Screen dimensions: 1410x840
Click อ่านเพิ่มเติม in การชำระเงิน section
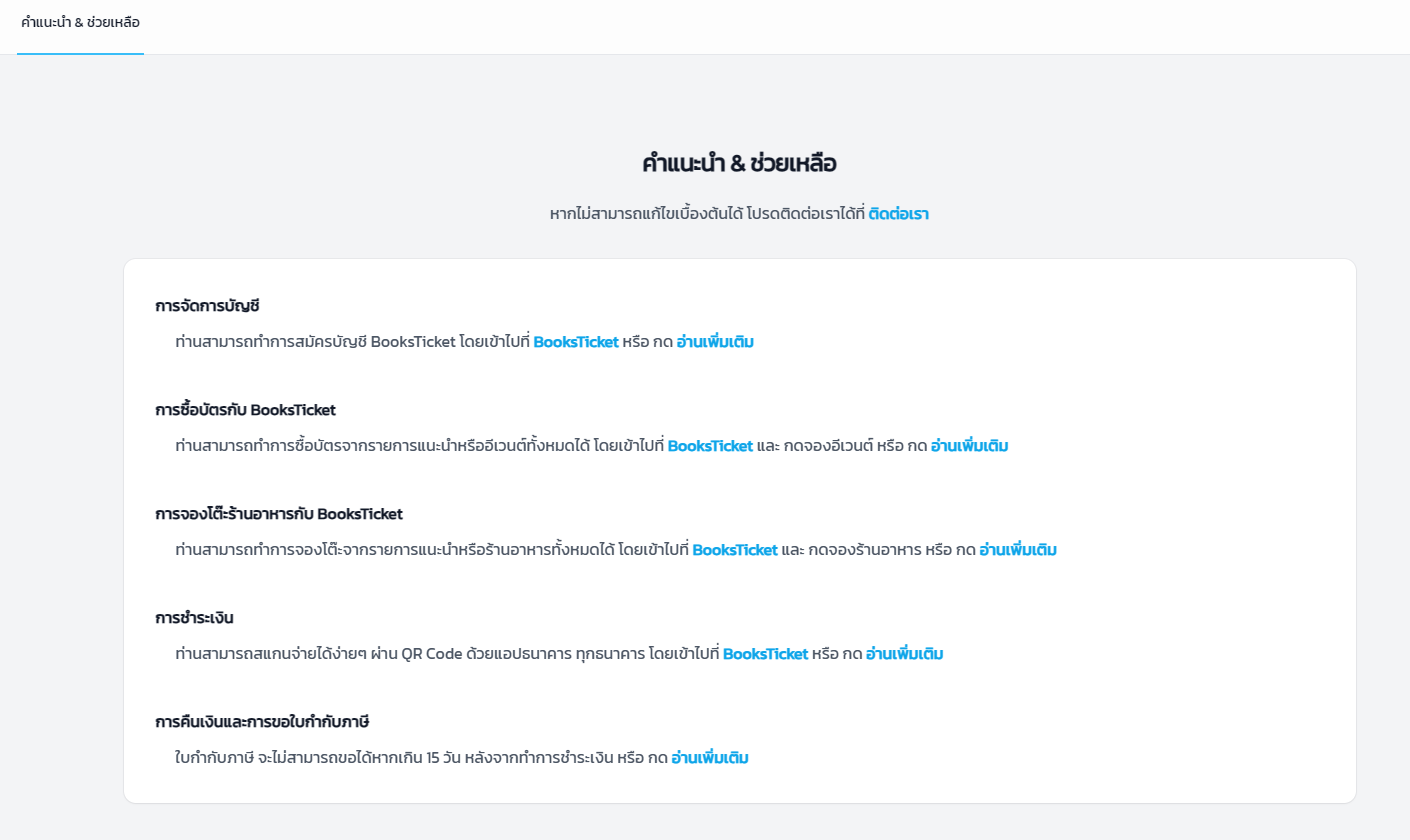coord(903,654)
